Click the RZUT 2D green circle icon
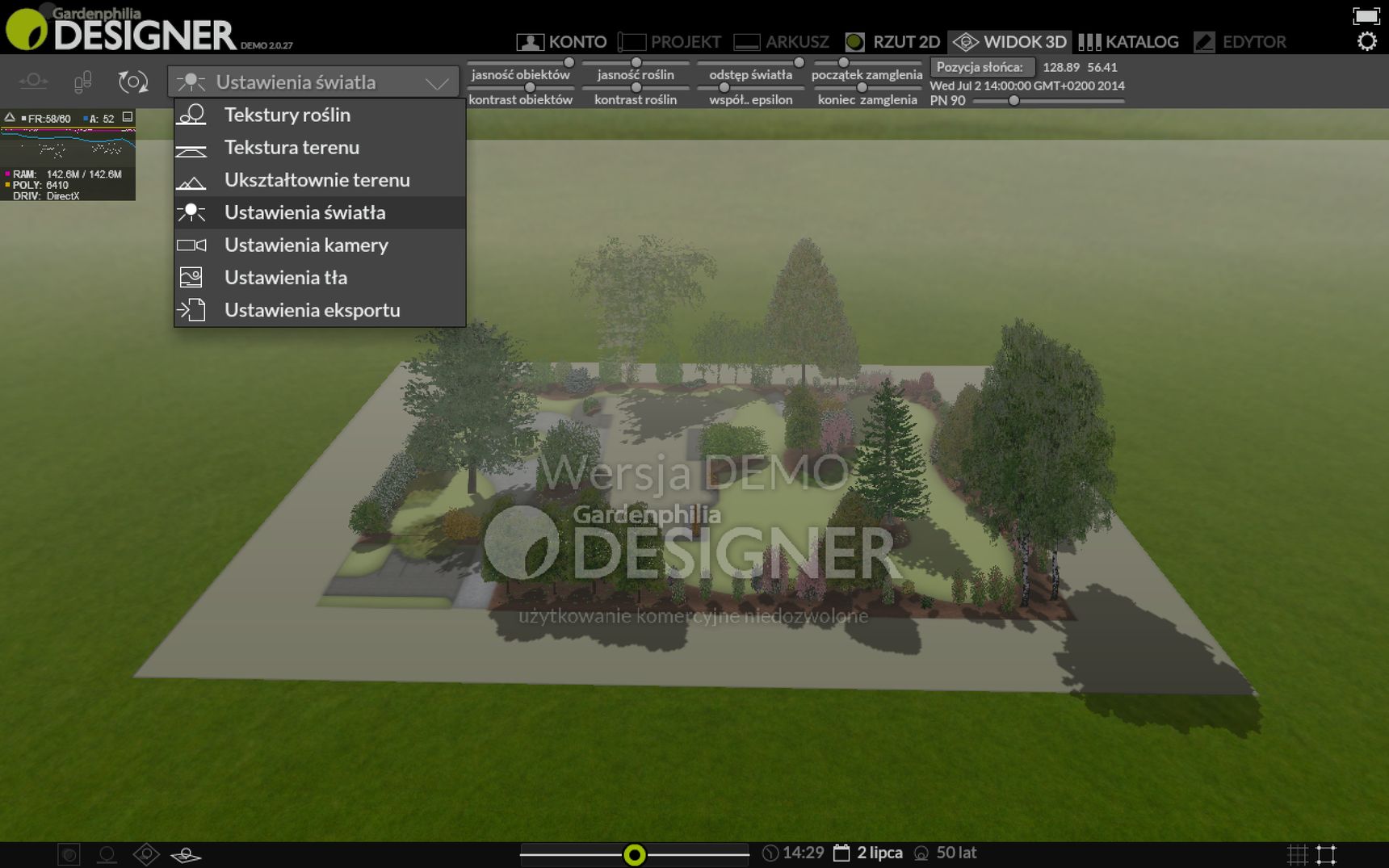The height and width of the screenshot is (868, 1389). [854, 42]
